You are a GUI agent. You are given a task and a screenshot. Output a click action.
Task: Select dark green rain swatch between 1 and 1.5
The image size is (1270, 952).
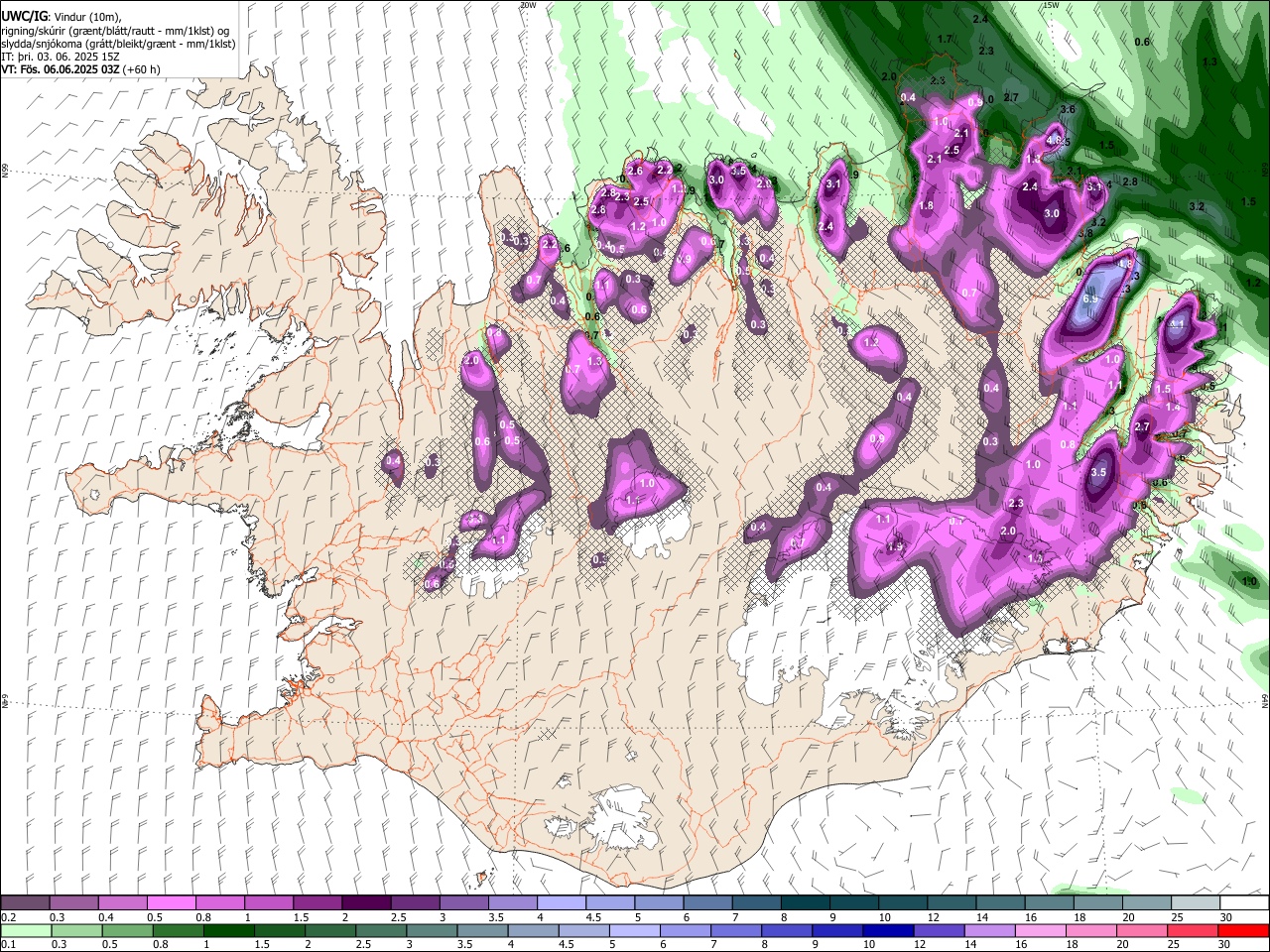click(228, 931)
